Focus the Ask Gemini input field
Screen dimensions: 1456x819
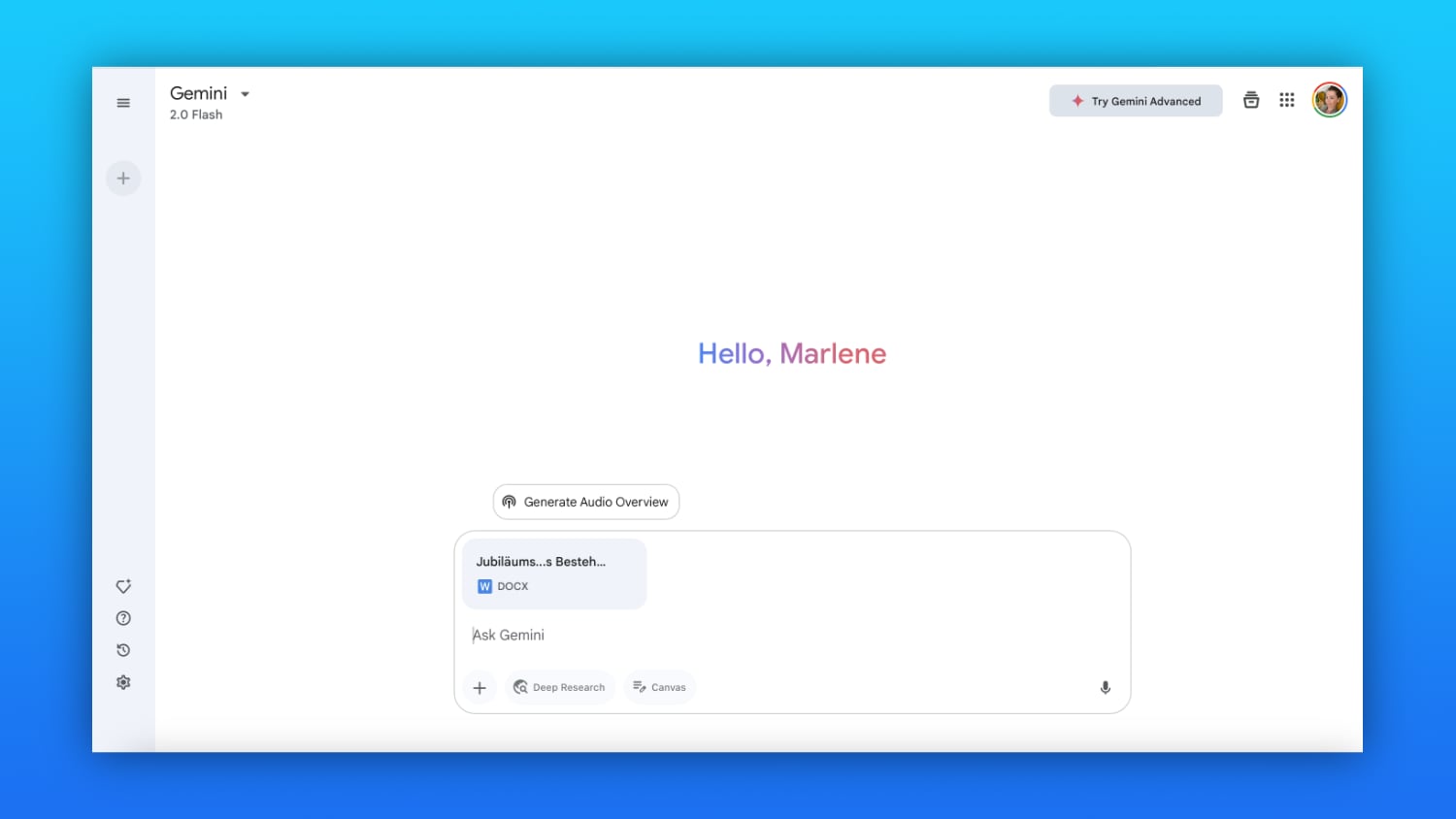777,635
